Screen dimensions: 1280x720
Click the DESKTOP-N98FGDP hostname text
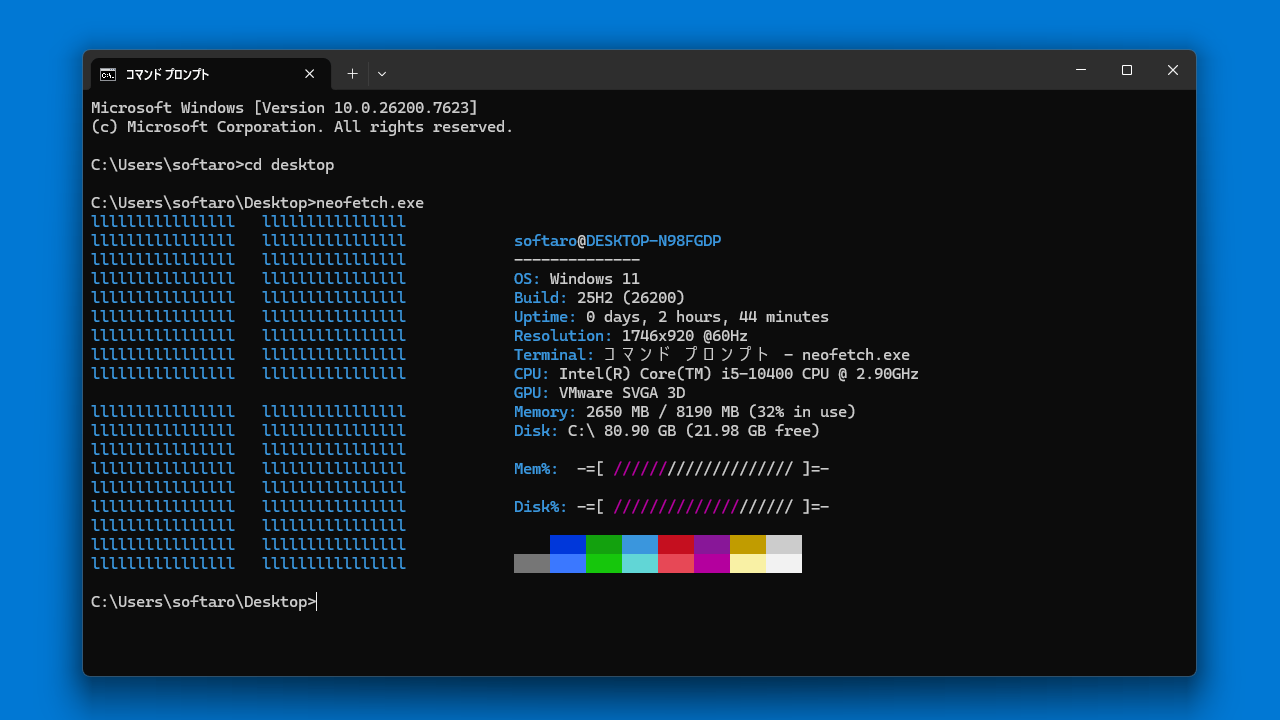tap(651, 240)
